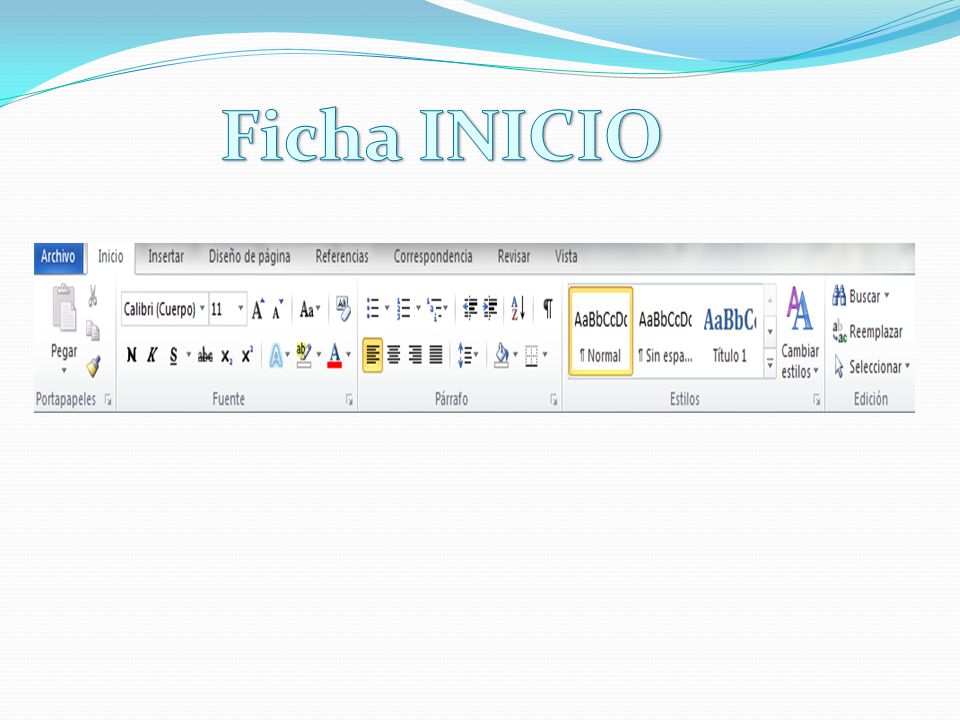Viewport: 960px width, 720px height.
Task: Open Fuente dialog launcher
Action: coord(350,400)
